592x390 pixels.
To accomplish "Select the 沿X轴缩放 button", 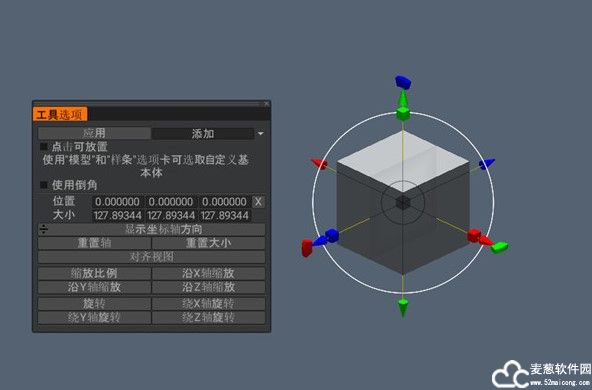I will (208, 273).
